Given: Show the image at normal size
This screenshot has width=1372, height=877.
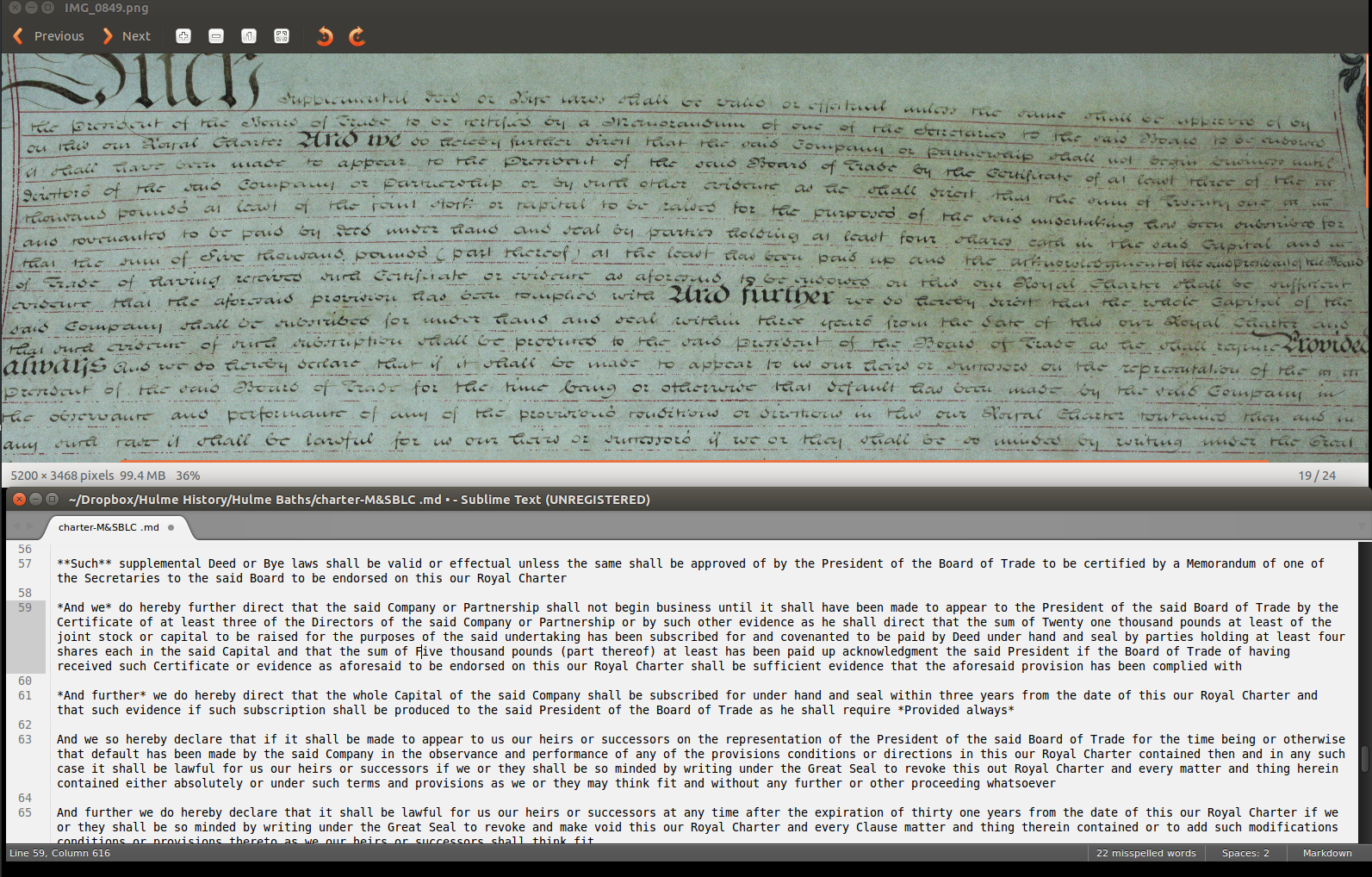Looking at the screenshot, I should click(249, 36).
